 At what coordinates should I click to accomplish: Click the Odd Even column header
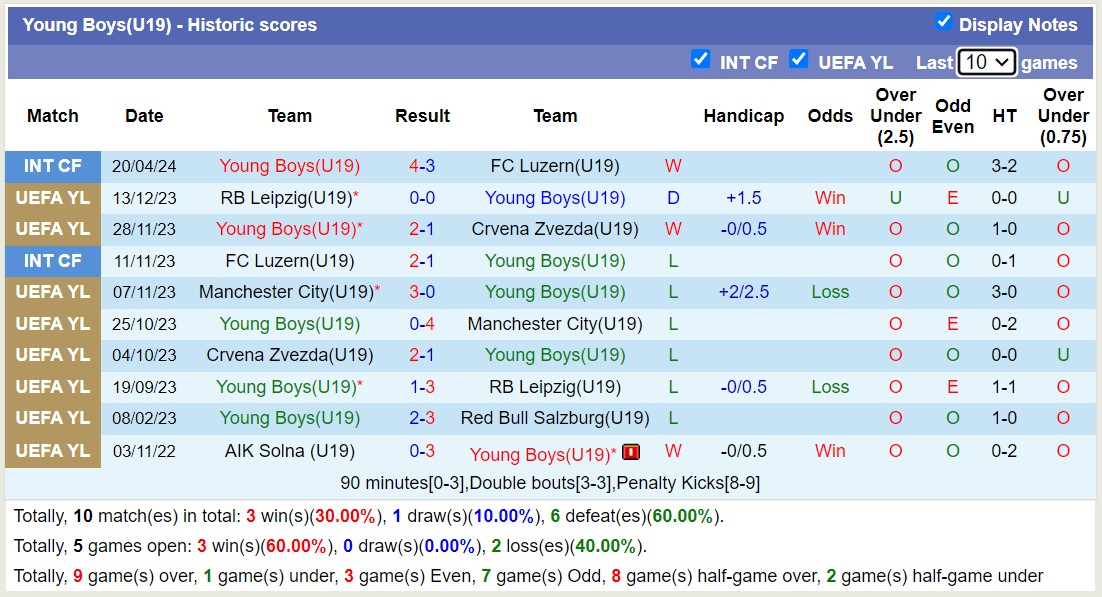point(953,116)
